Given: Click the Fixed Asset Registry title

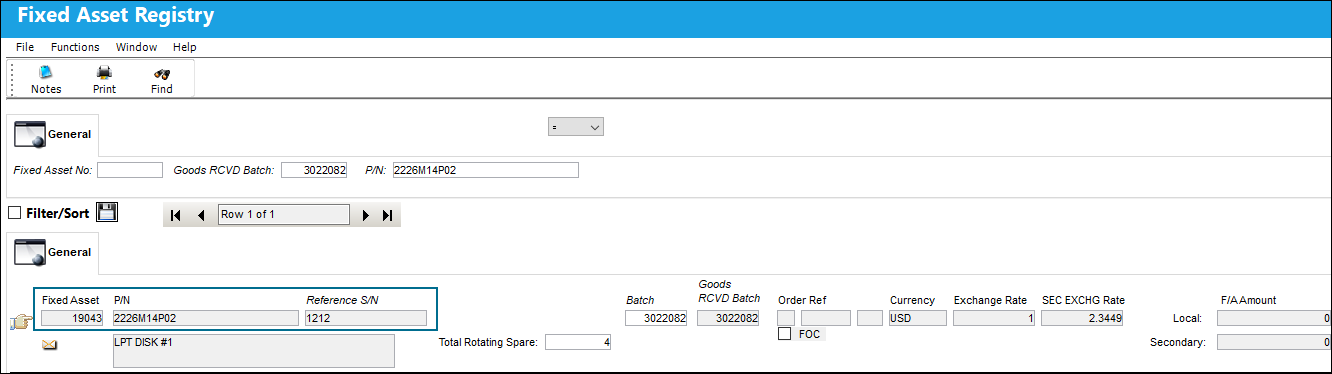Looking at the screenshot, I should click(x=115, y=16).
